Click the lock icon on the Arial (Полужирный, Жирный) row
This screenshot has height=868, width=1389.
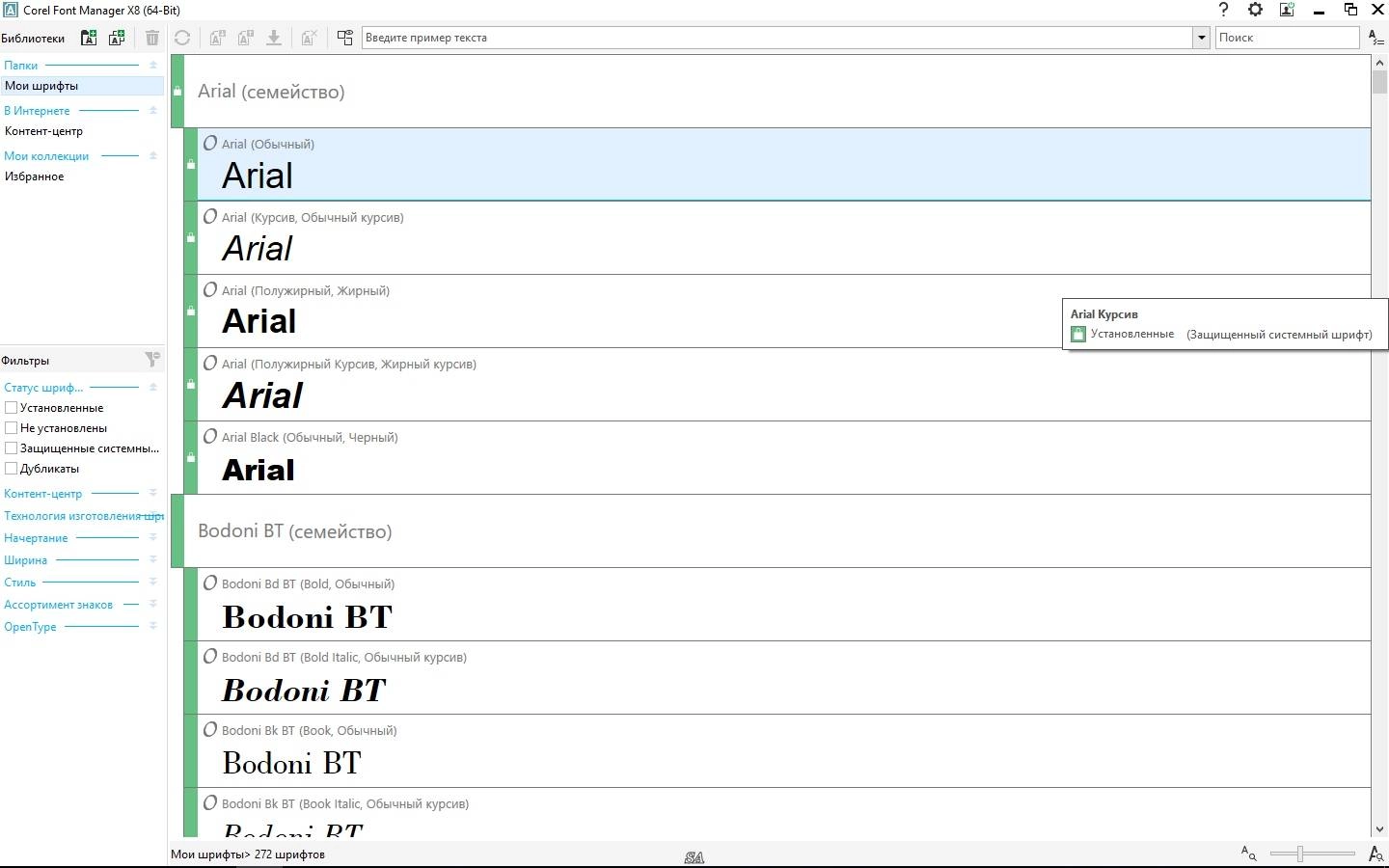[191, 311]
